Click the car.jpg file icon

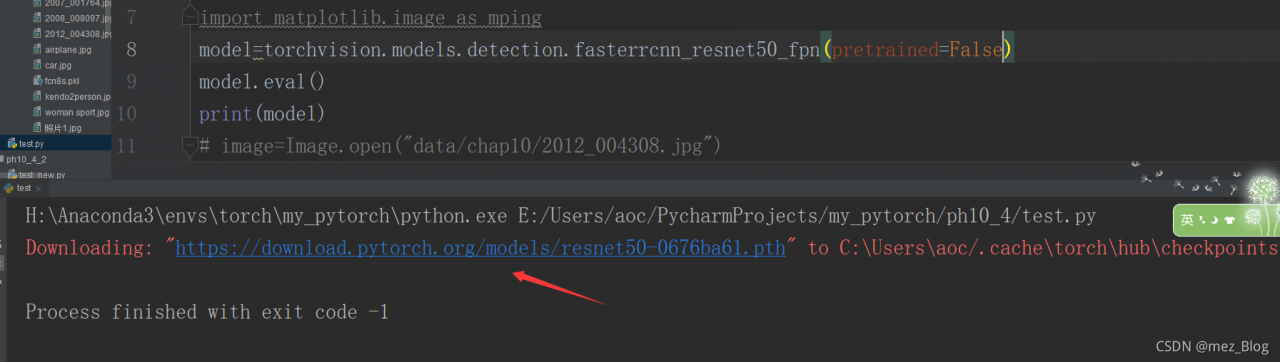point(38,65)
